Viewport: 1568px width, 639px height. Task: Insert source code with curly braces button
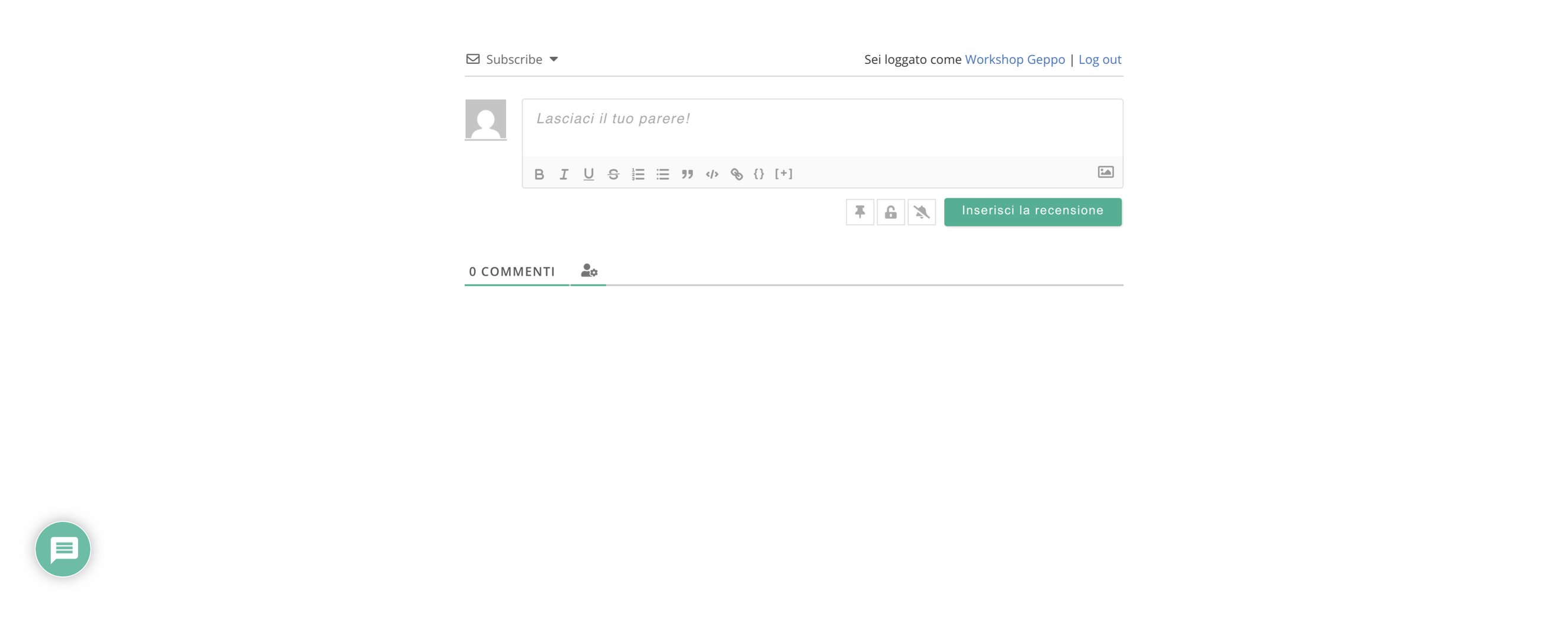tap(759, 174)
